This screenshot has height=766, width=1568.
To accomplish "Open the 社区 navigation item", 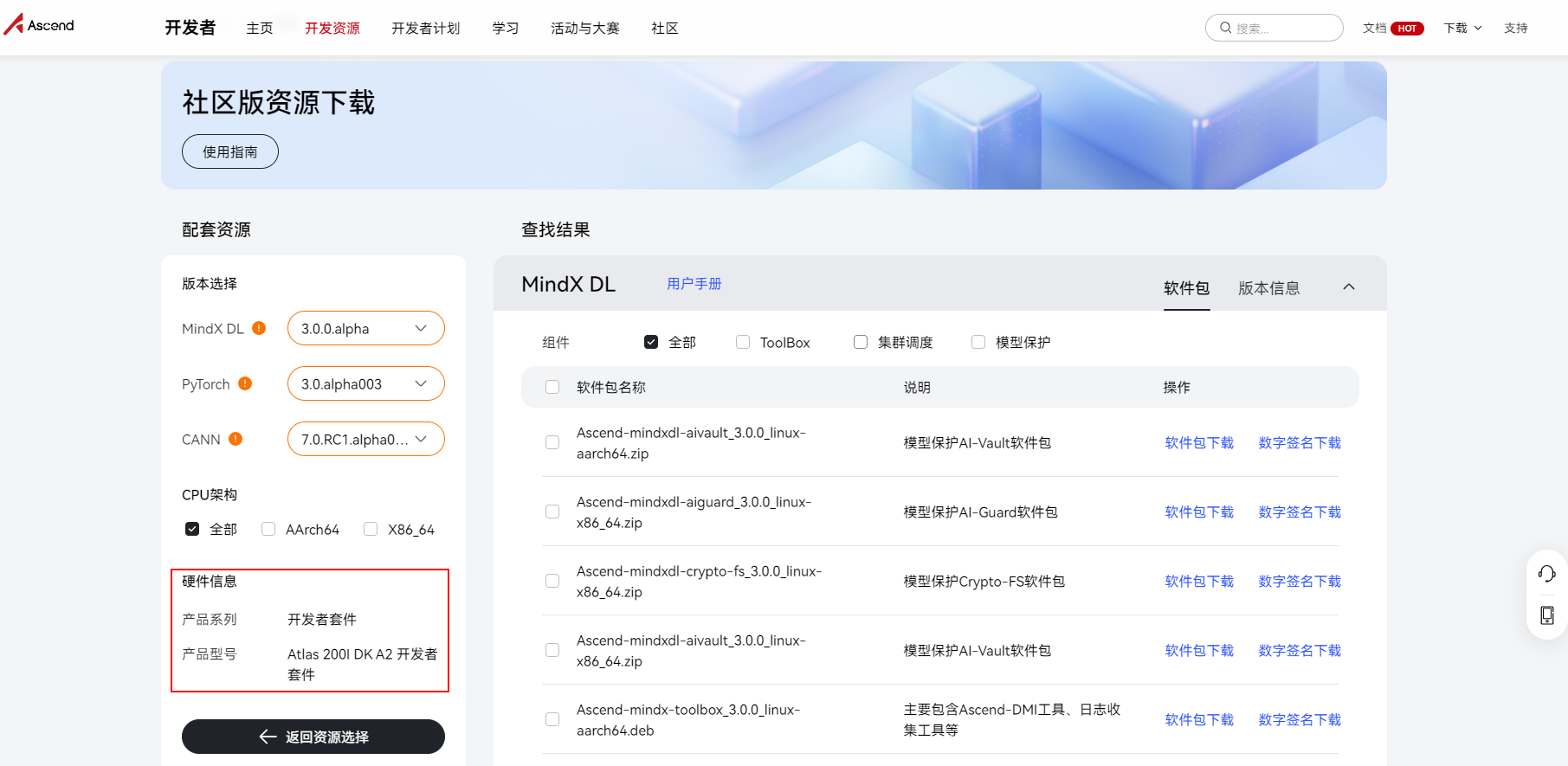I will tap(665, 28).
